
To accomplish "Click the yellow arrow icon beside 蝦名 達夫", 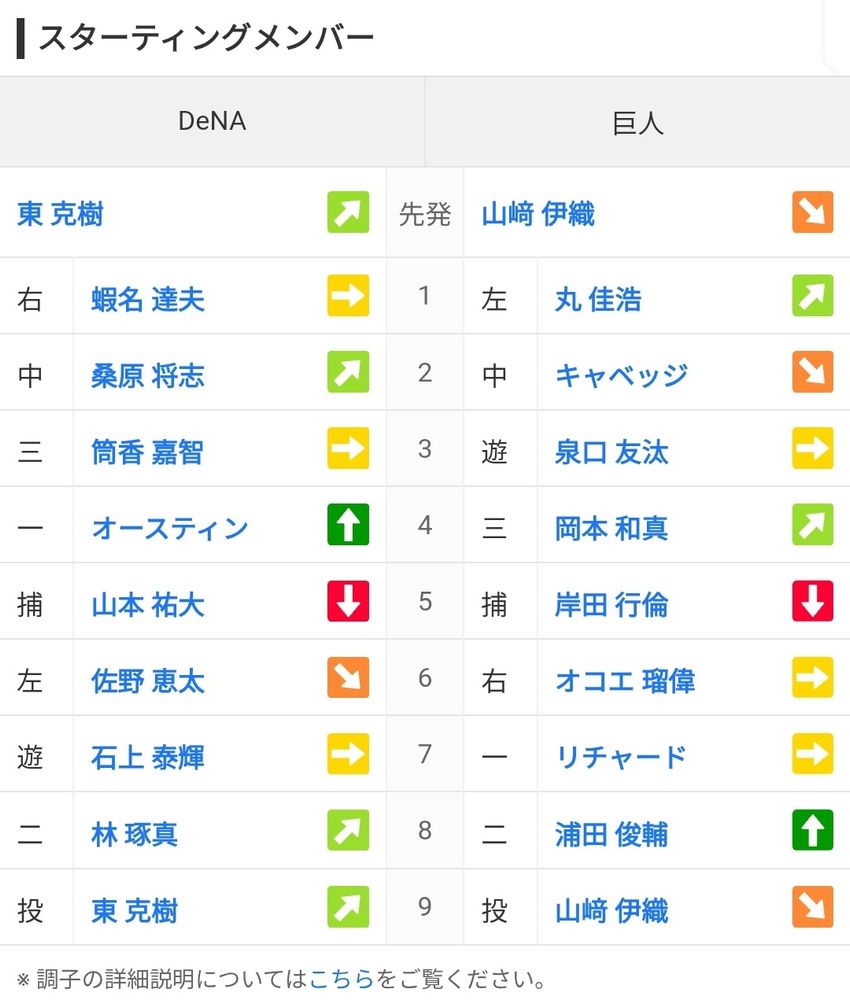I will tap(348, 296).
